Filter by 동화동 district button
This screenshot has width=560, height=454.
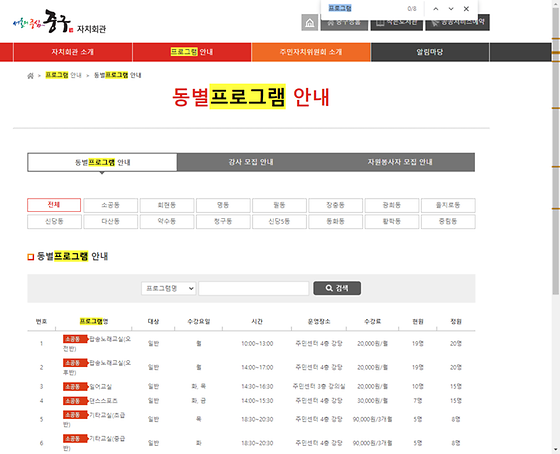[x=335, y=221]
